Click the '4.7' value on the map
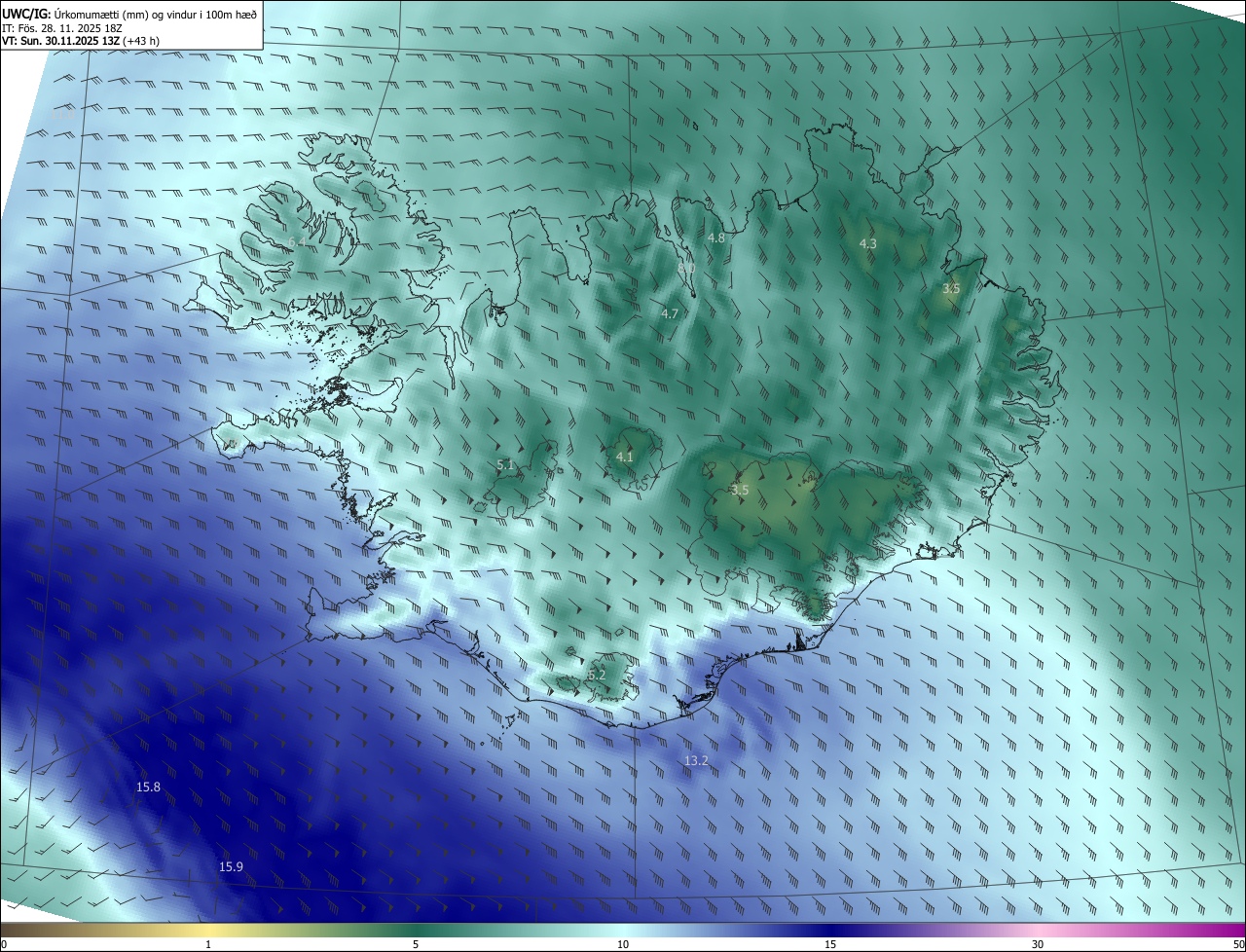 (x=669, y=313)
